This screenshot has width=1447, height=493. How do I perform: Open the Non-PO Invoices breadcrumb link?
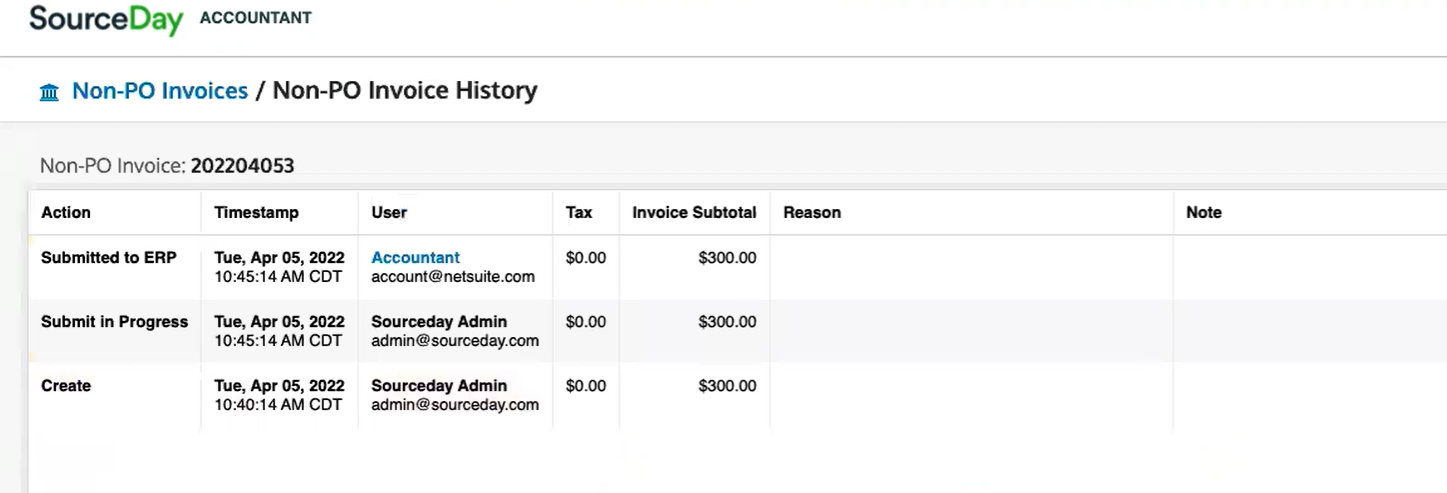click(160, 91)
